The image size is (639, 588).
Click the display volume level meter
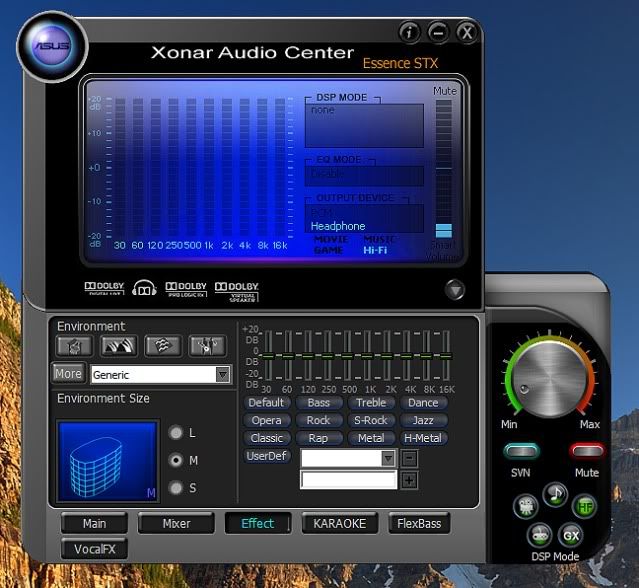click(444, 168)
